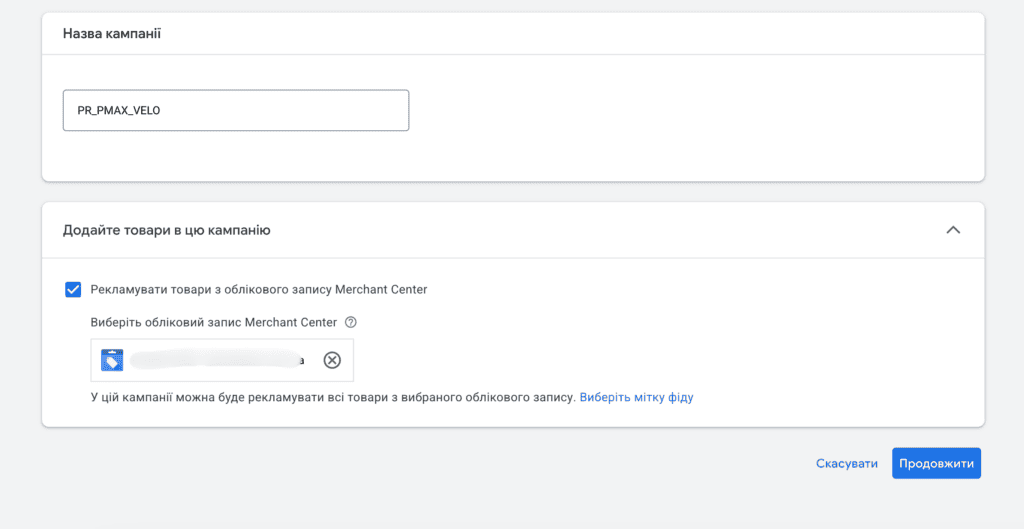The width and height of the screenshot is (1024, 529).
Task: Click the campaign name field PR_PMAX_VELO
Action: [236, 110]
